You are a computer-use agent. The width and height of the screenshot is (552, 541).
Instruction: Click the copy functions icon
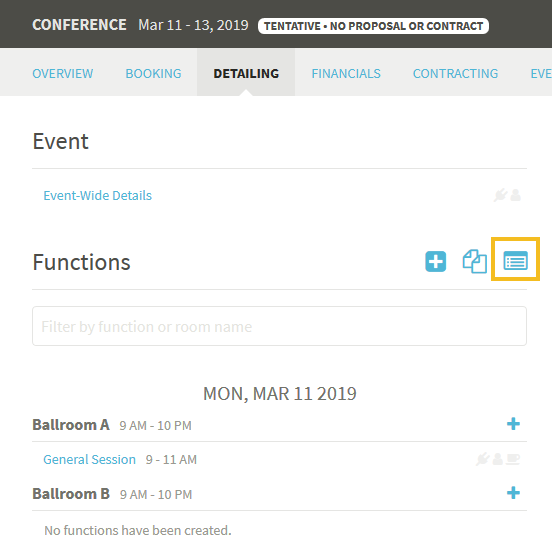tap(475, 261)
